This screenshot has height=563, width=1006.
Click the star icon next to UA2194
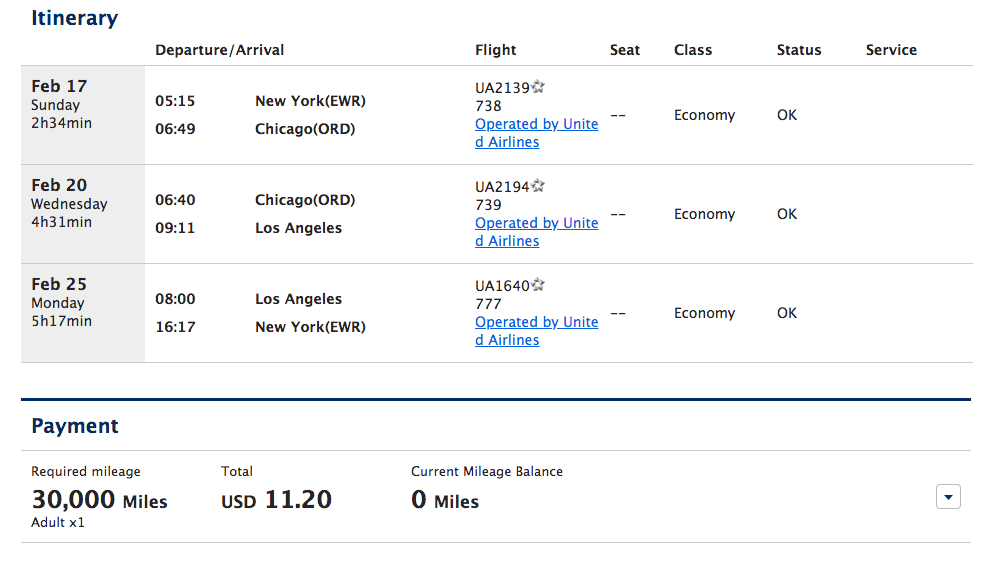click(538, 186)
